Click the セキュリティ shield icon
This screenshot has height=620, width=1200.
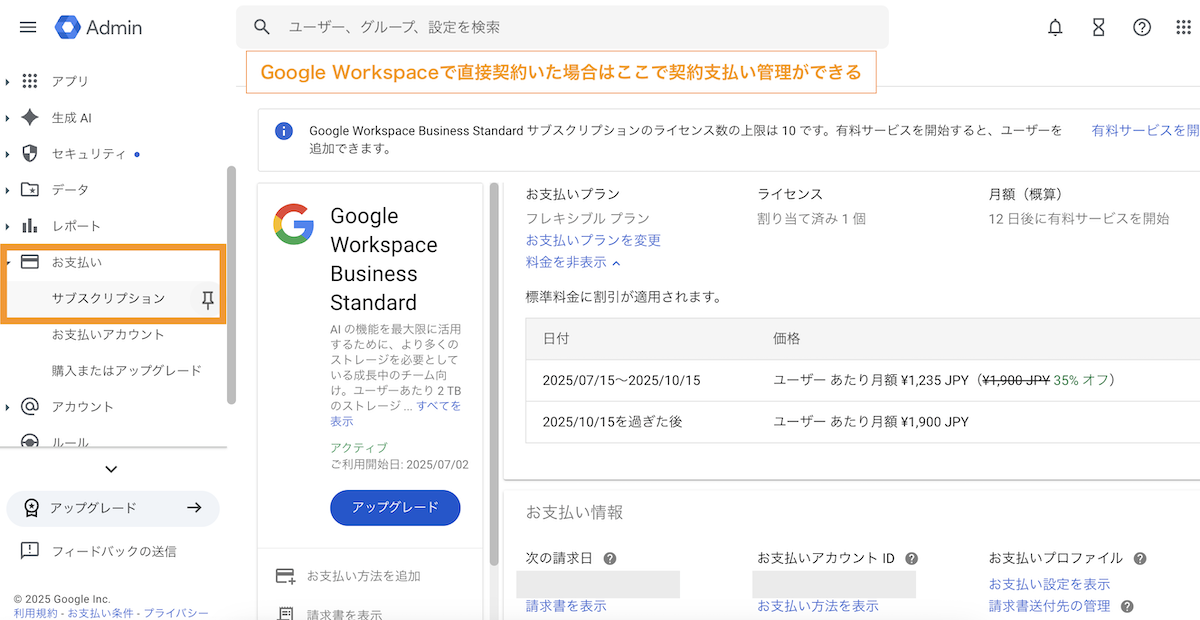click(30, 153)
